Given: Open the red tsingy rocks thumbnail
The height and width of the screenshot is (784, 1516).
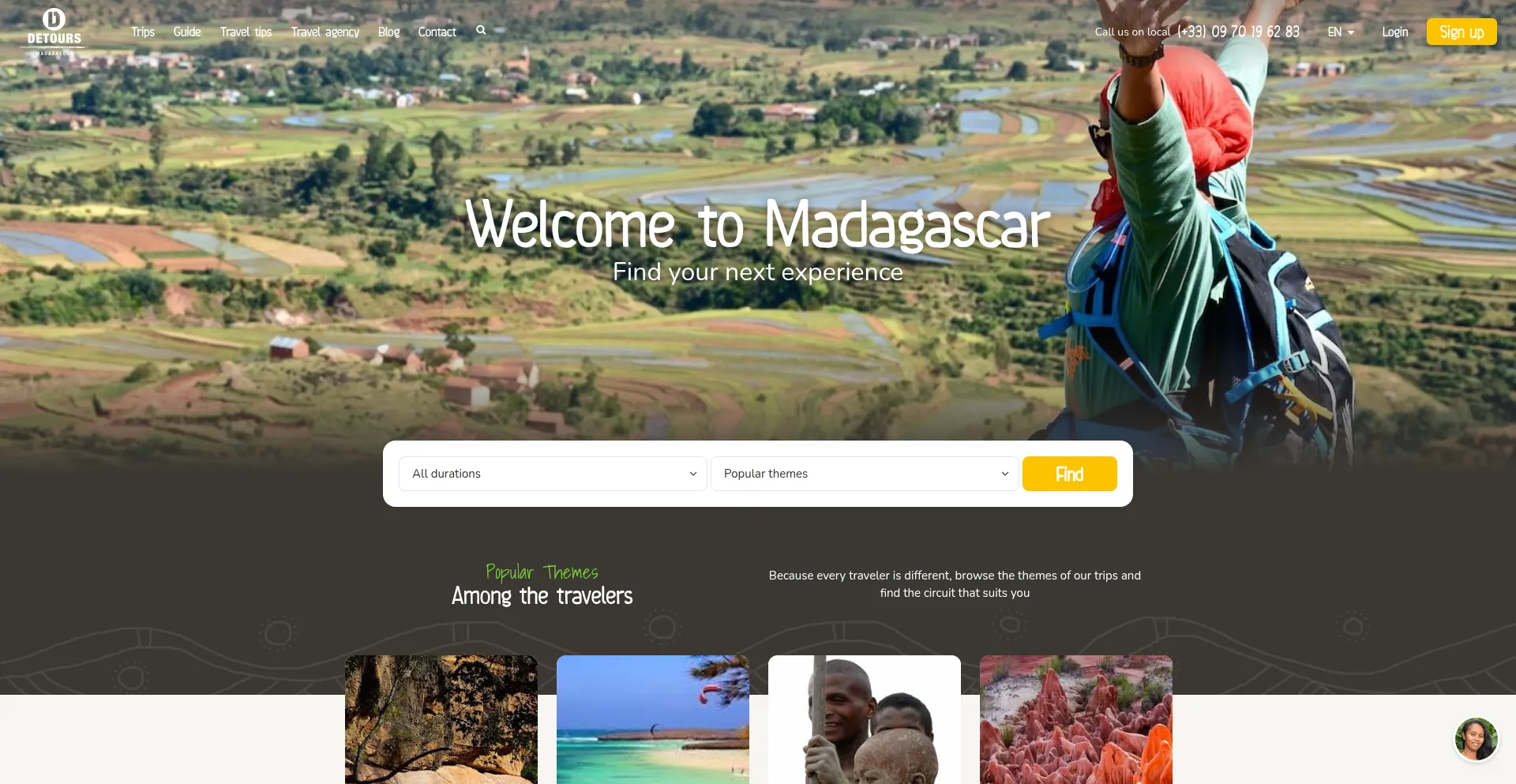Looking at the screenshot, I should pyautogui.click(x=1076, y=719).
